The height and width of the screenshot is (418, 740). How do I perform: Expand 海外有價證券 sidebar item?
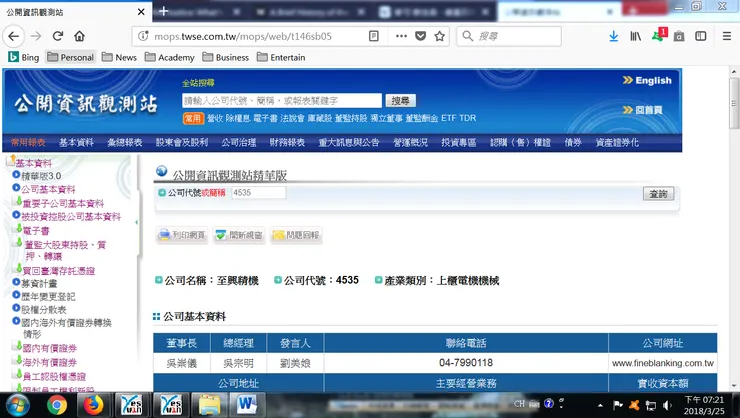[x=49, y=362]
